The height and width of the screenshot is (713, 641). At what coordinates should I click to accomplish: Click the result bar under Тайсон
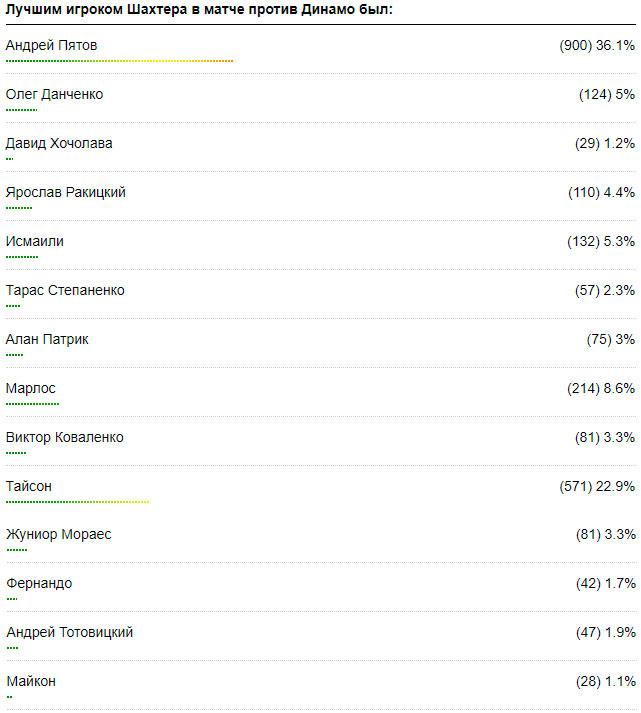(x=77, y=501)
